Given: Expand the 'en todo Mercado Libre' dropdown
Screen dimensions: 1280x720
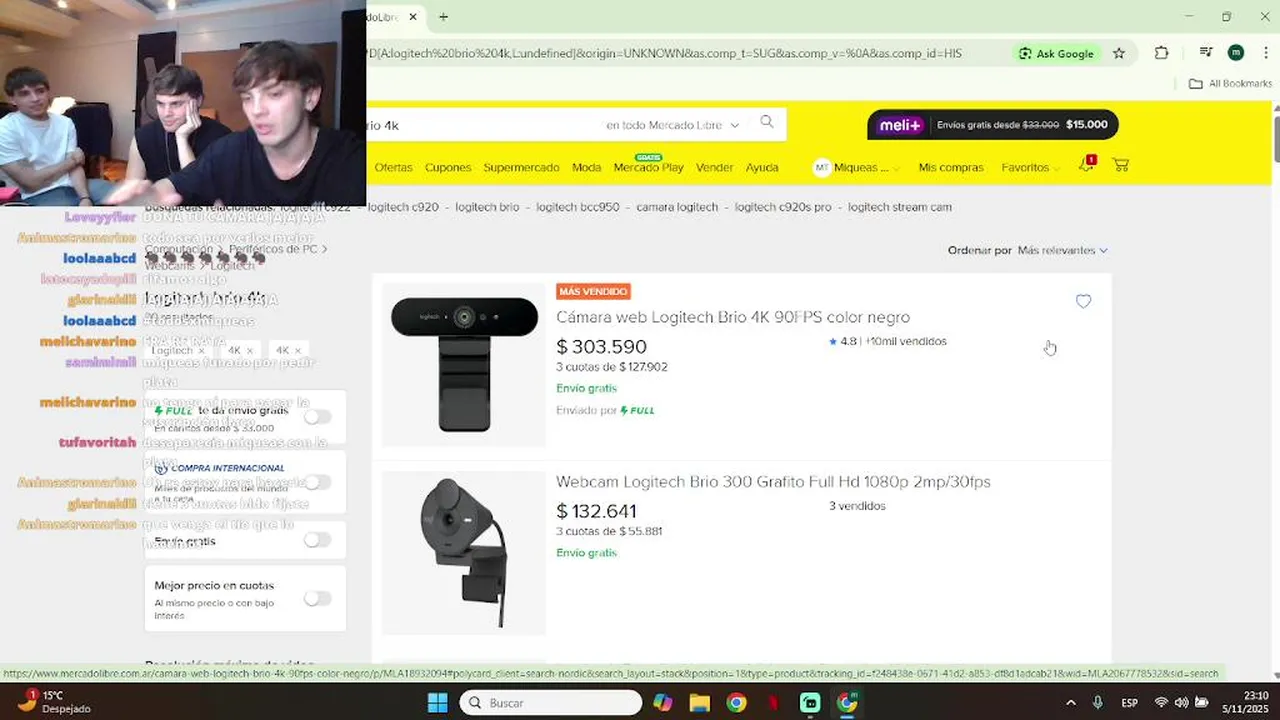Looking at the screenshot, I should click(x=672, y=125).
